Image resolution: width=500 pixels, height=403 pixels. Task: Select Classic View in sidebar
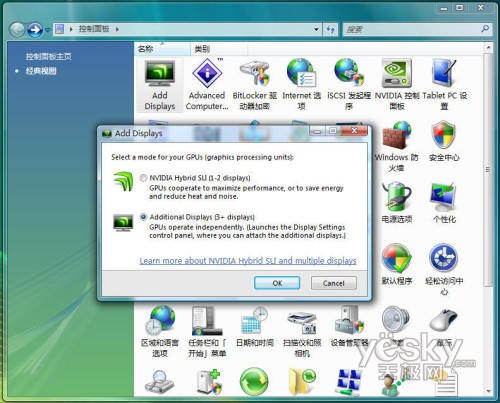click(41, 71)
